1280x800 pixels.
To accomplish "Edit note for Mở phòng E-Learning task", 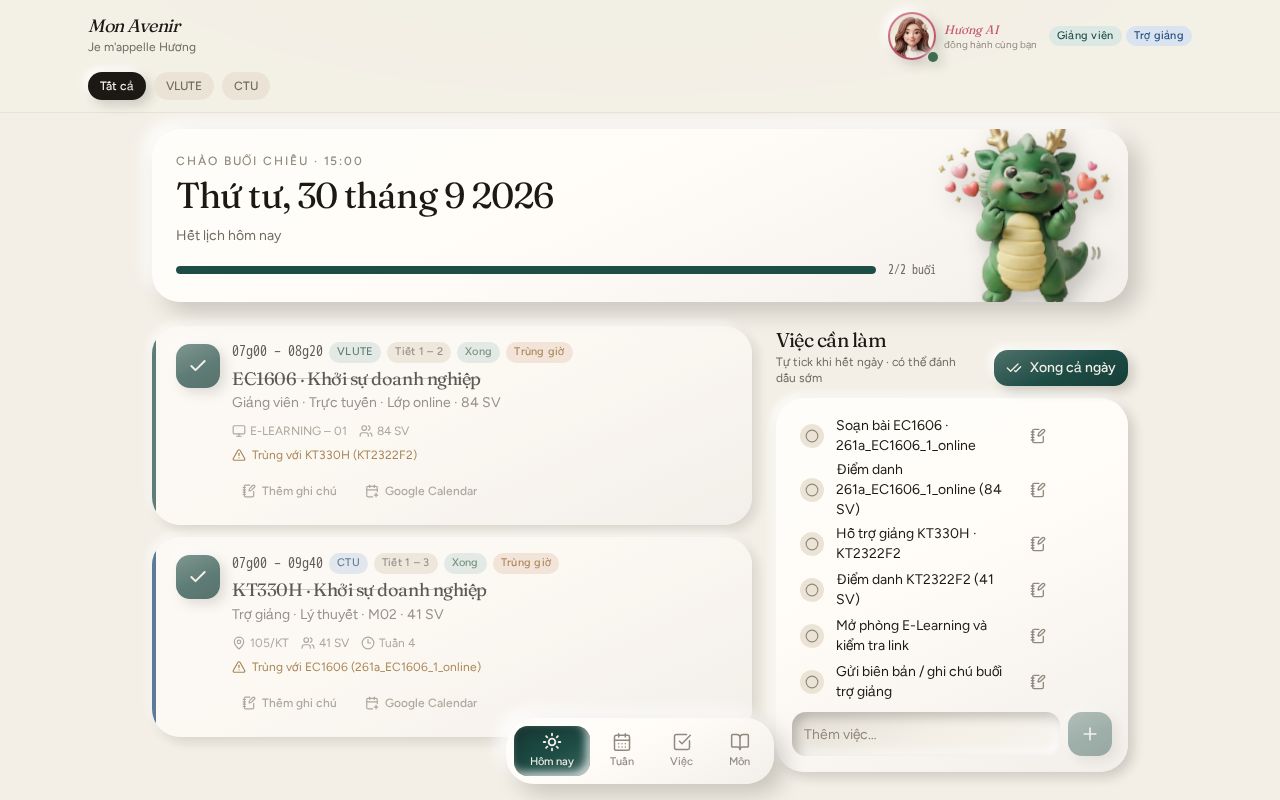I will click(1038, 636).
